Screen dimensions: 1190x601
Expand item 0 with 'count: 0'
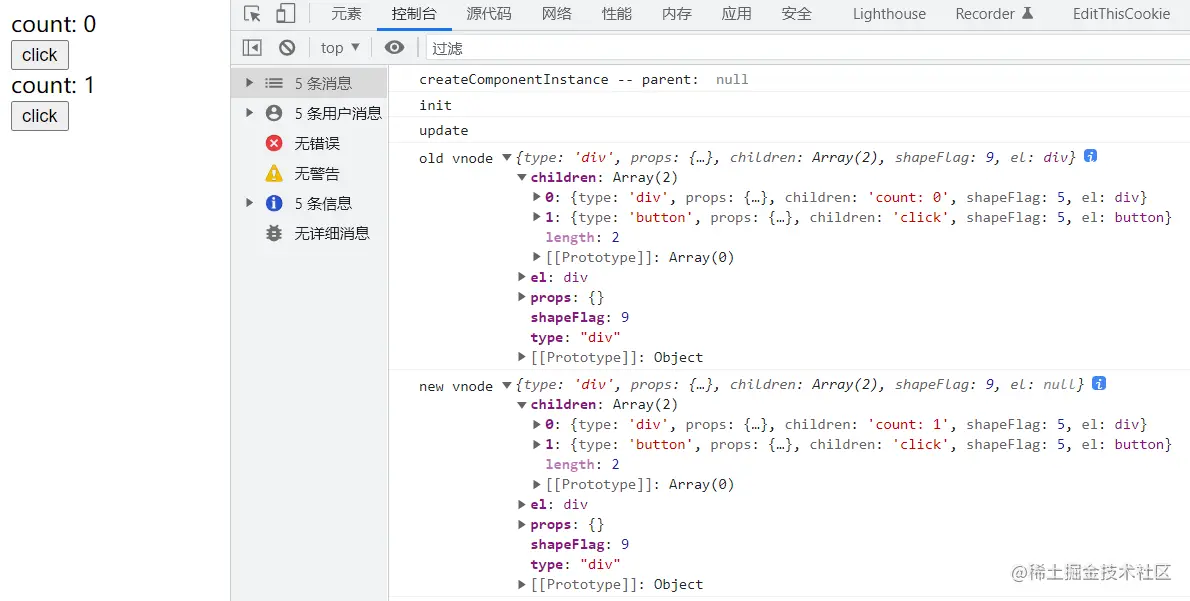[537, 197]
